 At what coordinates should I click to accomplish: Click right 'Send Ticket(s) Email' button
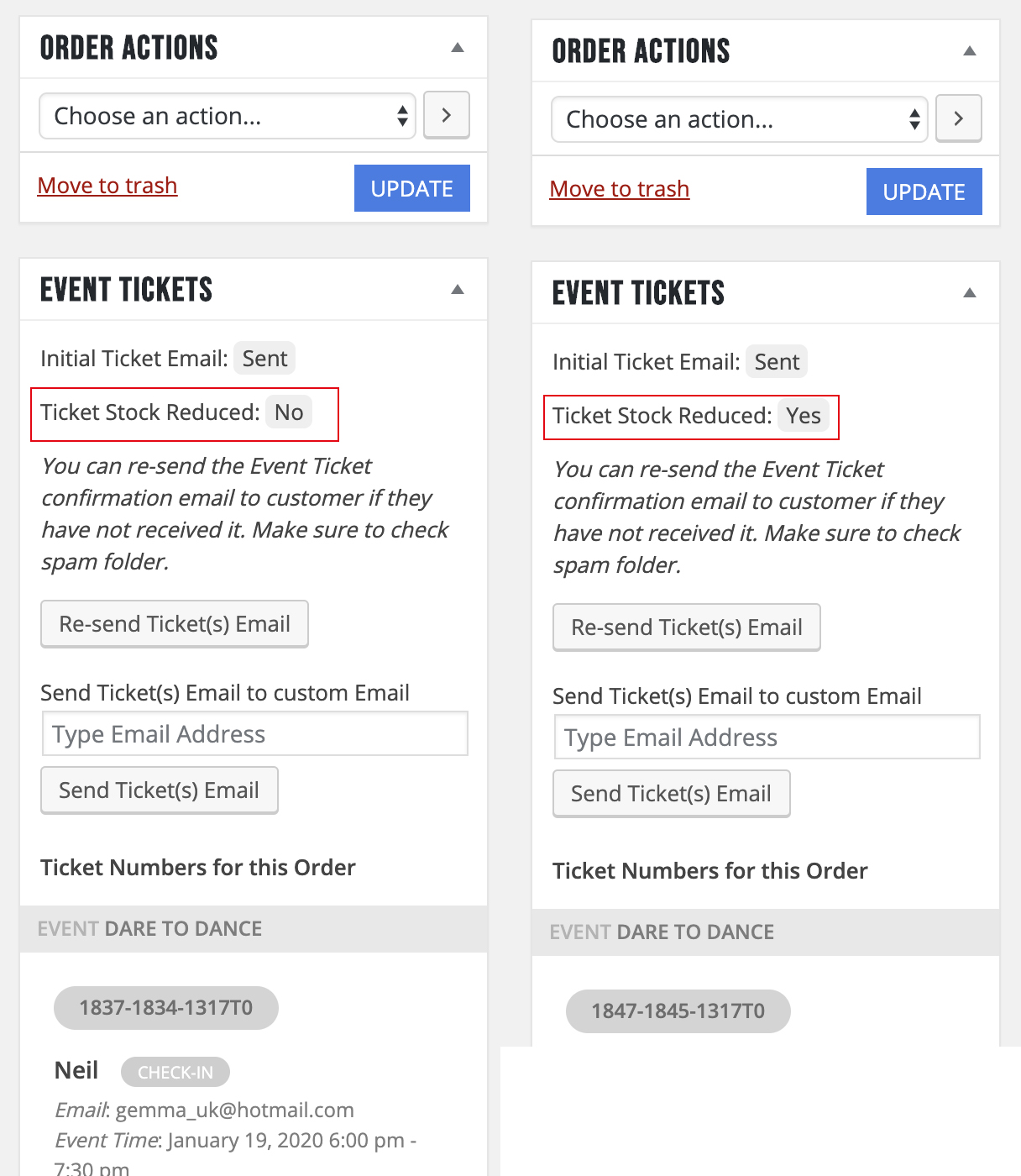tap(672, 794)
